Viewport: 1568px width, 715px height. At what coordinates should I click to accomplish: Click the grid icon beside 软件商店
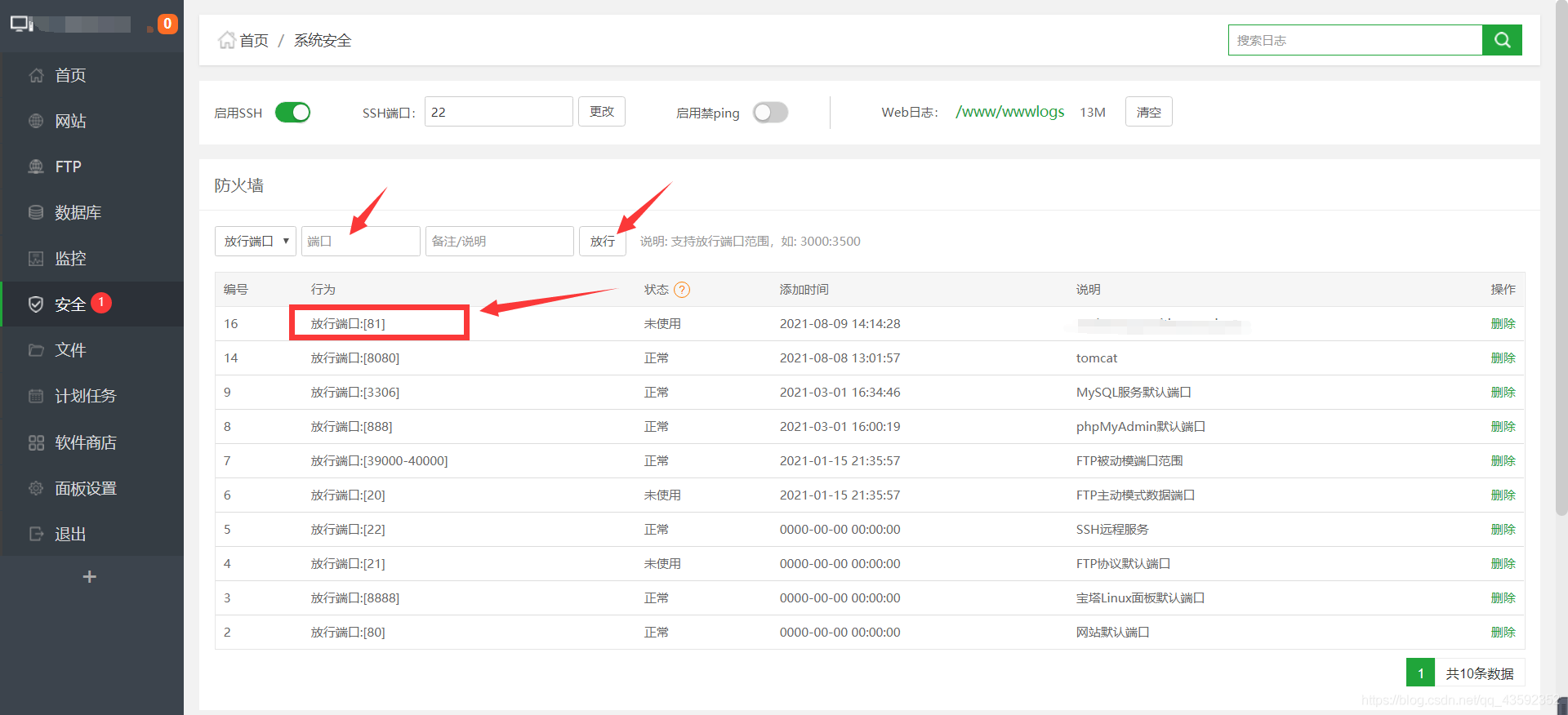click(36, 442)
